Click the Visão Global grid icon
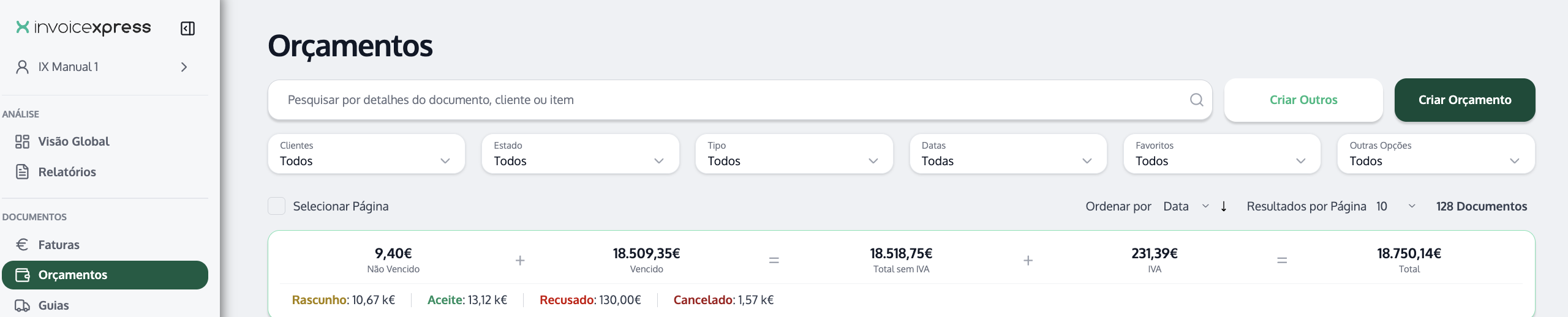The image size is (1568, 317). pyautogui.click(x=22, y=141)
